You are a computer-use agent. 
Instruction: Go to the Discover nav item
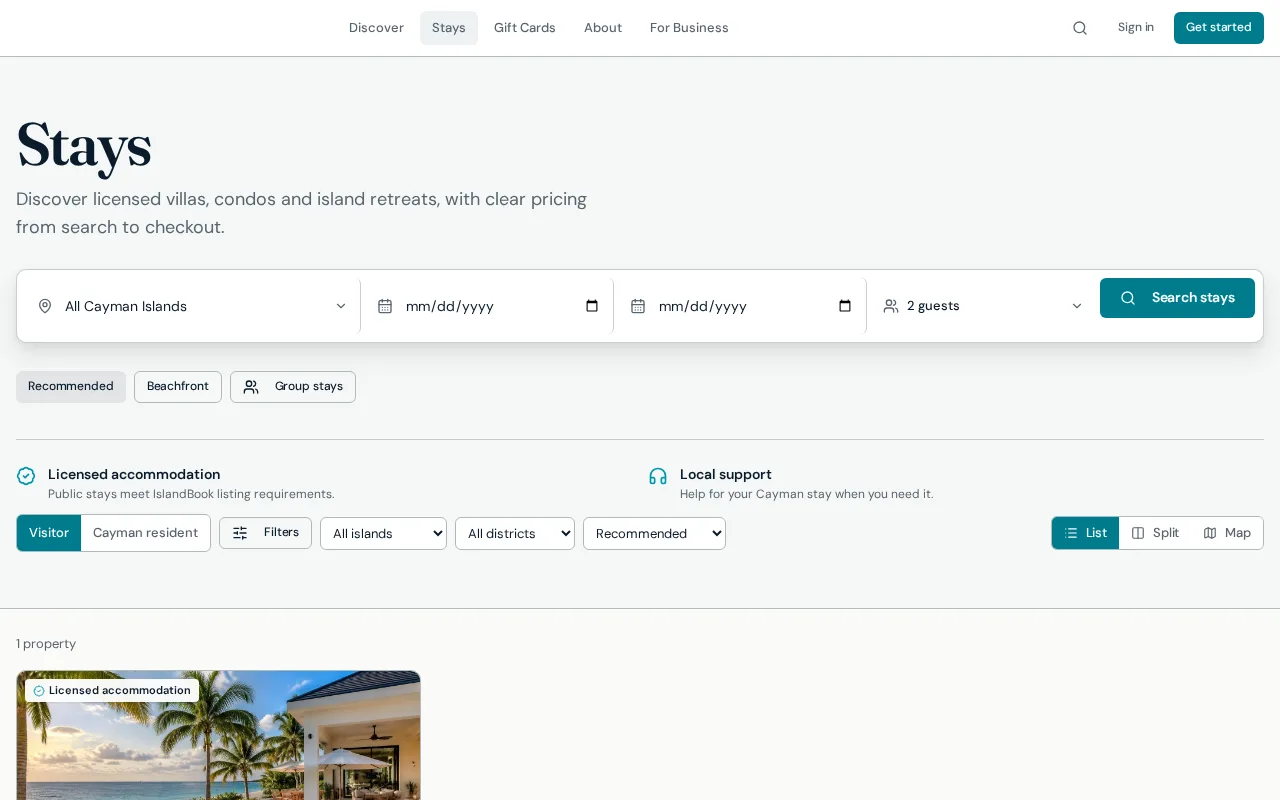click(x=376, y=28)
